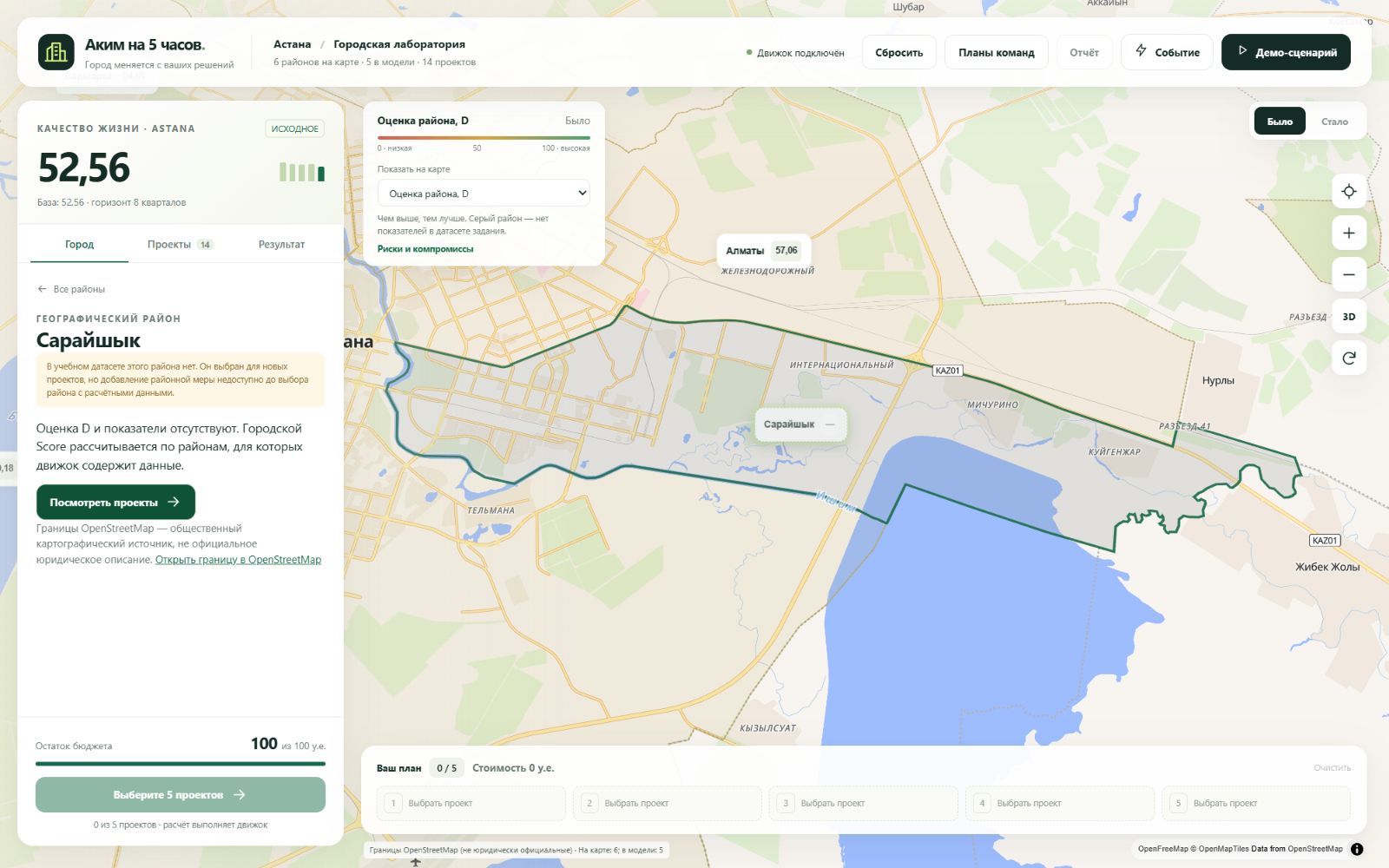
Task: Click Посмотреть проекты button
Action: (x=115, y=502)
